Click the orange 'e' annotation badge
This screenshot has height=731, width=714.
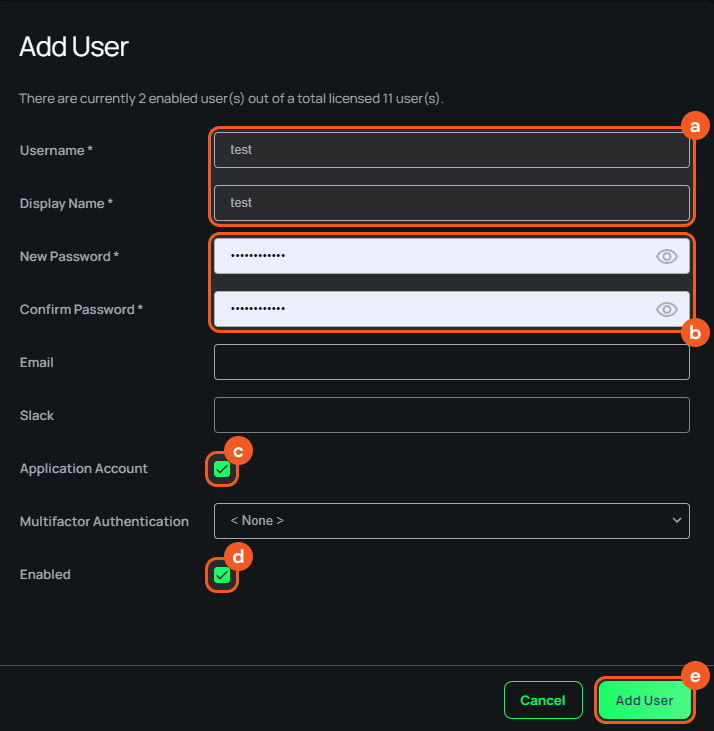click(x=694, y=676)
